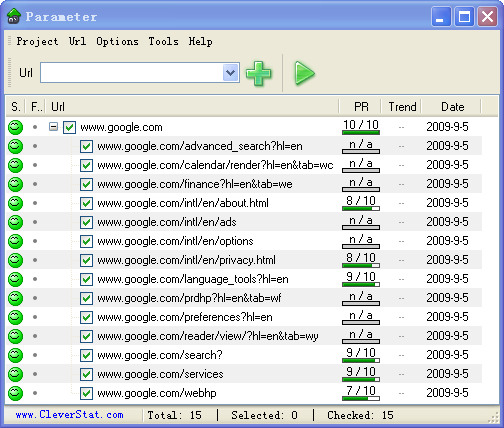Click smiley status icon for advanced_search row

coord(15,146)
